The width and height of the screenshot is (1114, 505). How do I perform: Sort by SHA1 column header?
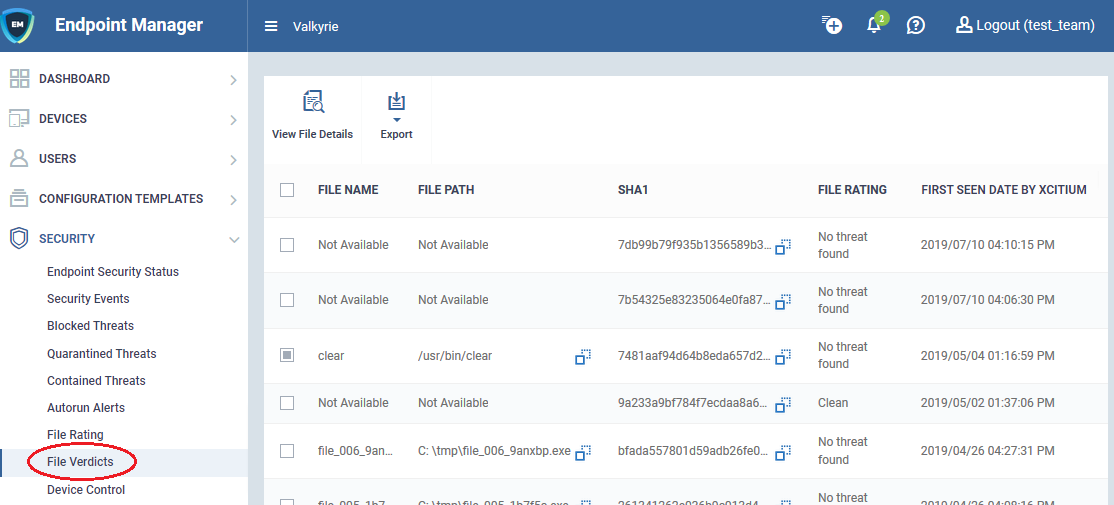632,190
